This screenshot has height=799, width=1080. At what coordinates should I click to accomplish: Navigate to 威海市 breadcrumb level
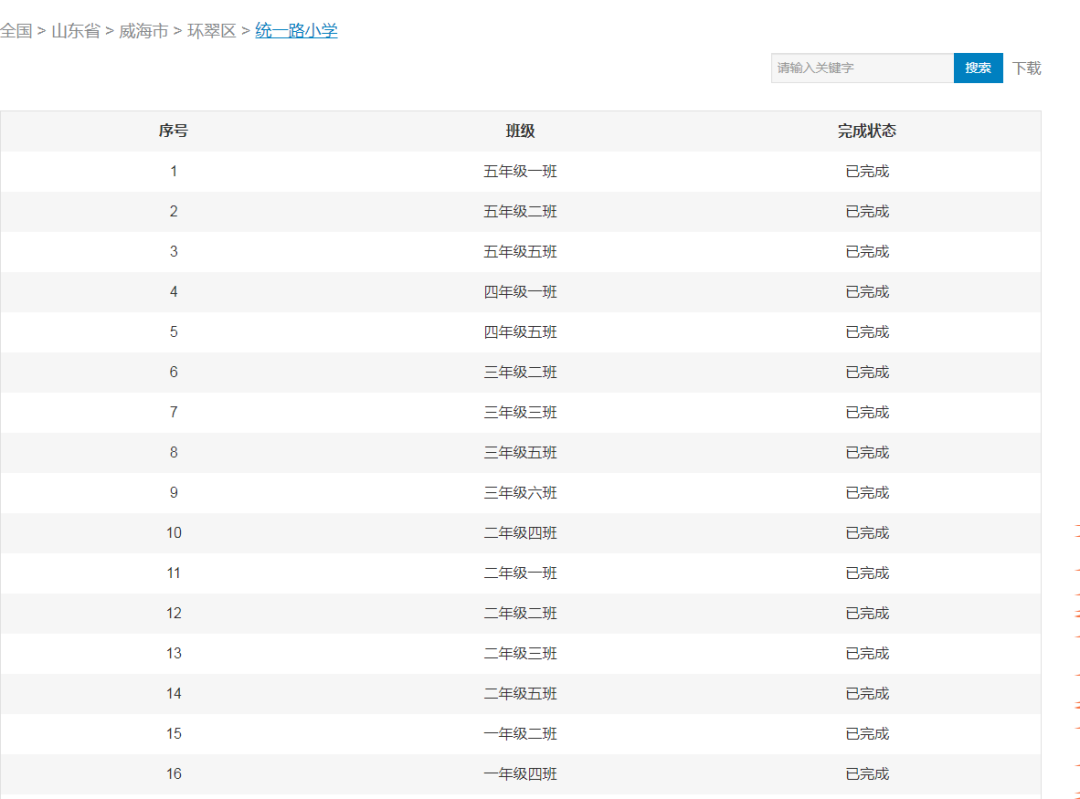143,31
